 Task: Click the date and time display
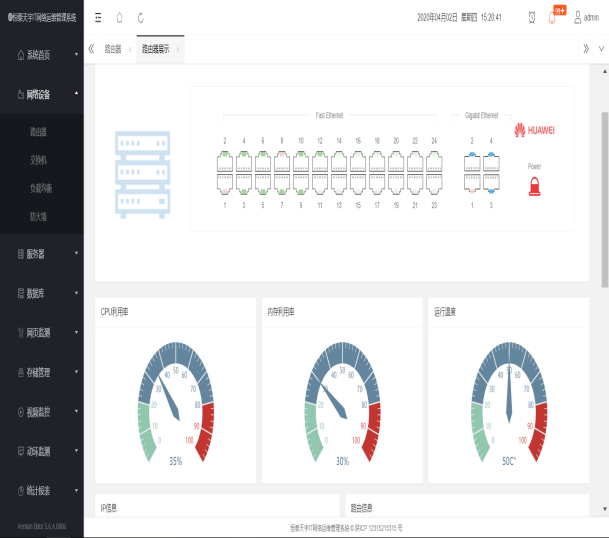(x=459, y=17)
